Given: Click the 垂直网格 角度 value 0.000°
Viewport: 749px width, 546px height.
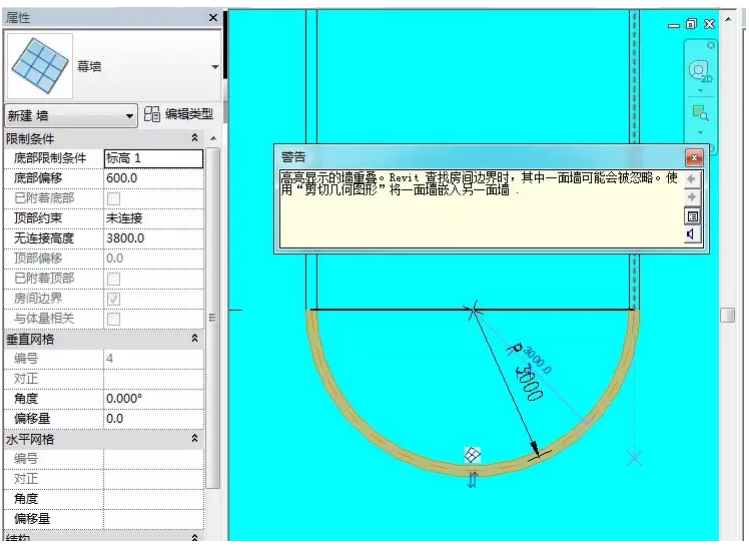Looking at the screenshot, I should (x=153, y=399).
